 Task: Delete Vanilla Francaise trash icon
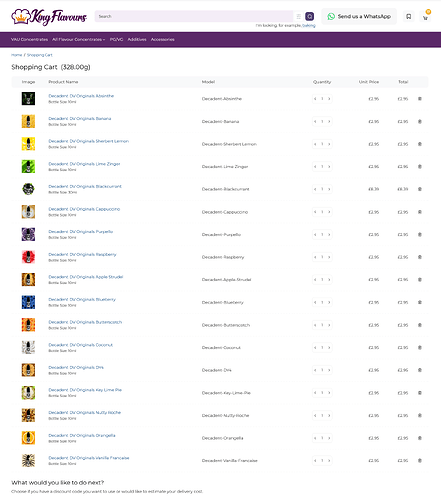420,460
